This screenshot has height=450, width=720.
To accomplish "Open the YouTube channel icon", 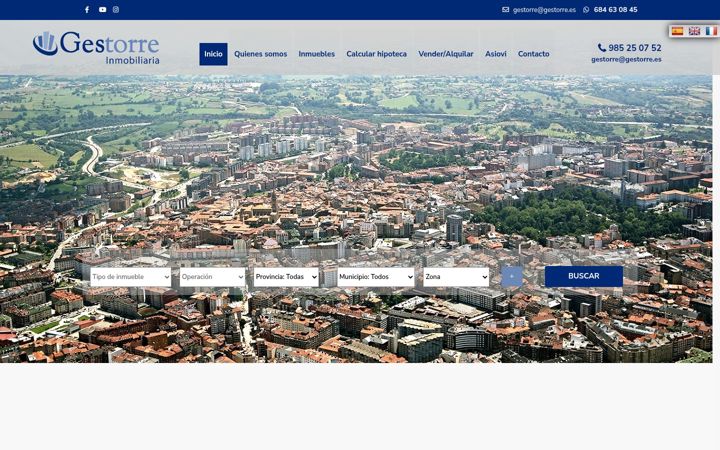I will pos(102,10).
